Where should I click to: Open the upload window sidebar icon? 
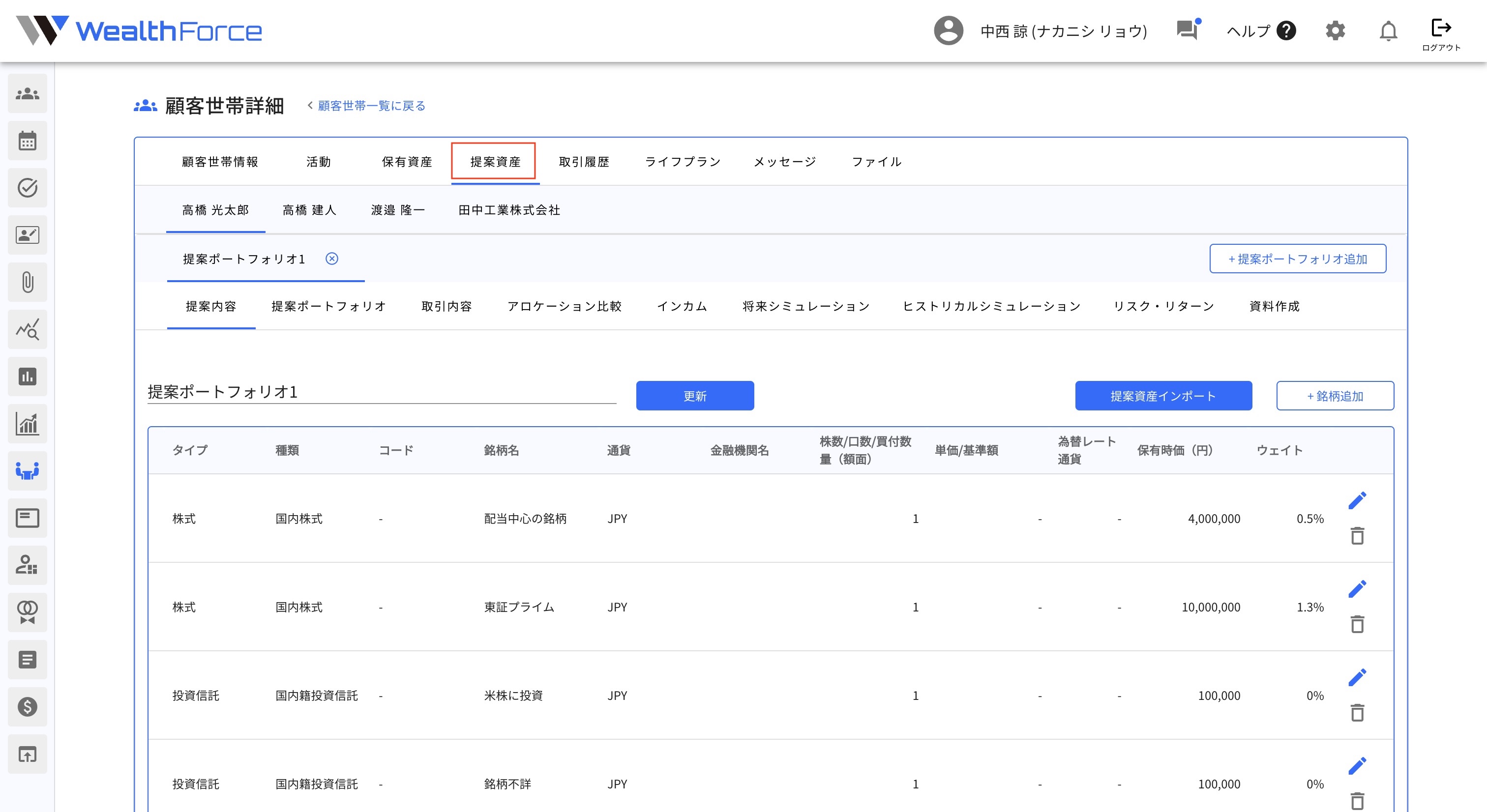point(27,754)
